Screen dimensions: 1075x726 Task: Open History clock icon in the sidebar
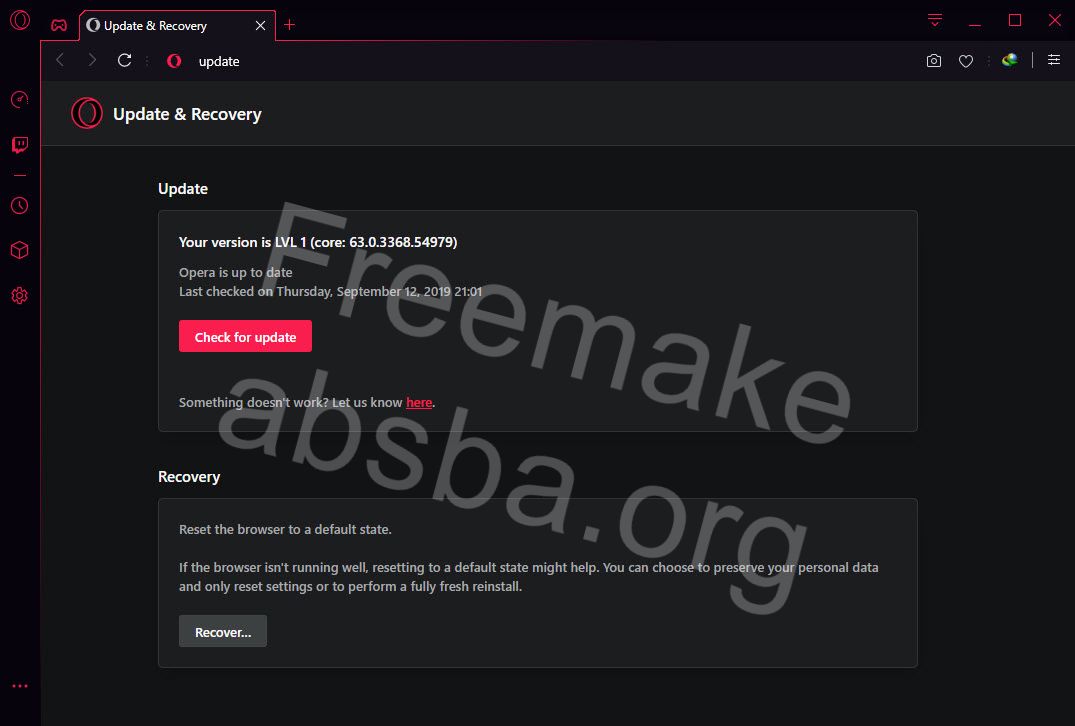click(20, 206)
